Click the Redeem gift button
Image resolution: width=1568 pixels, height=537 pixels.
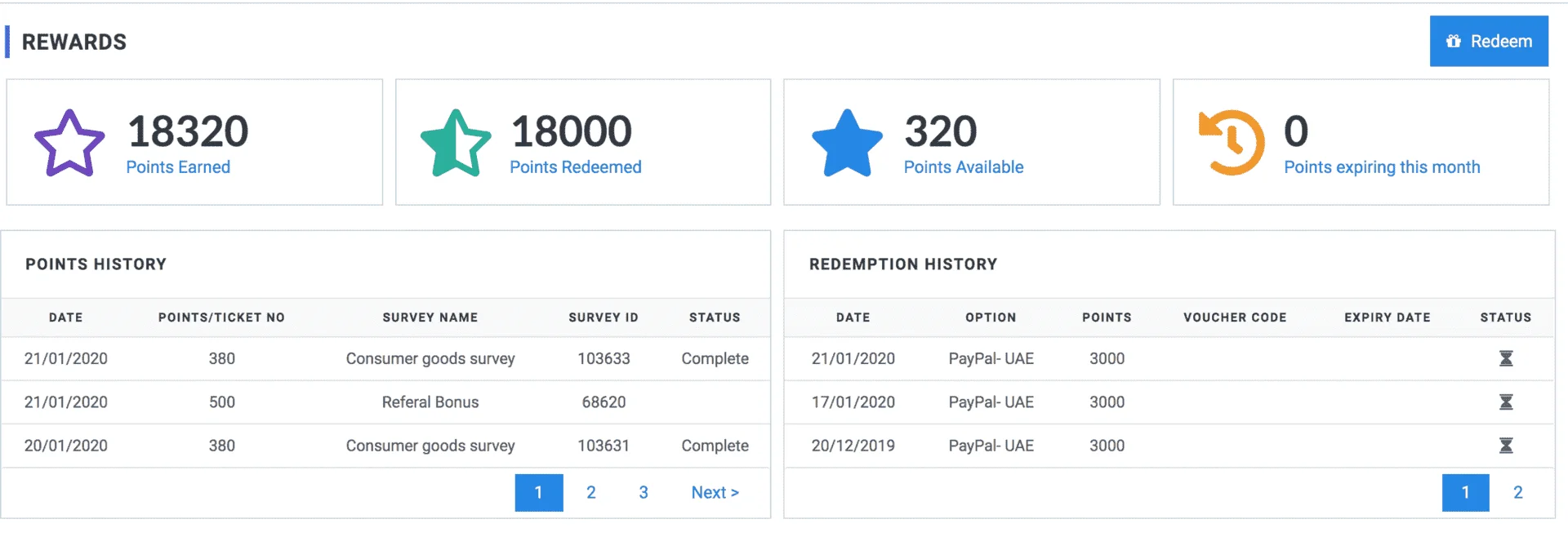[x=1489, y=41]
